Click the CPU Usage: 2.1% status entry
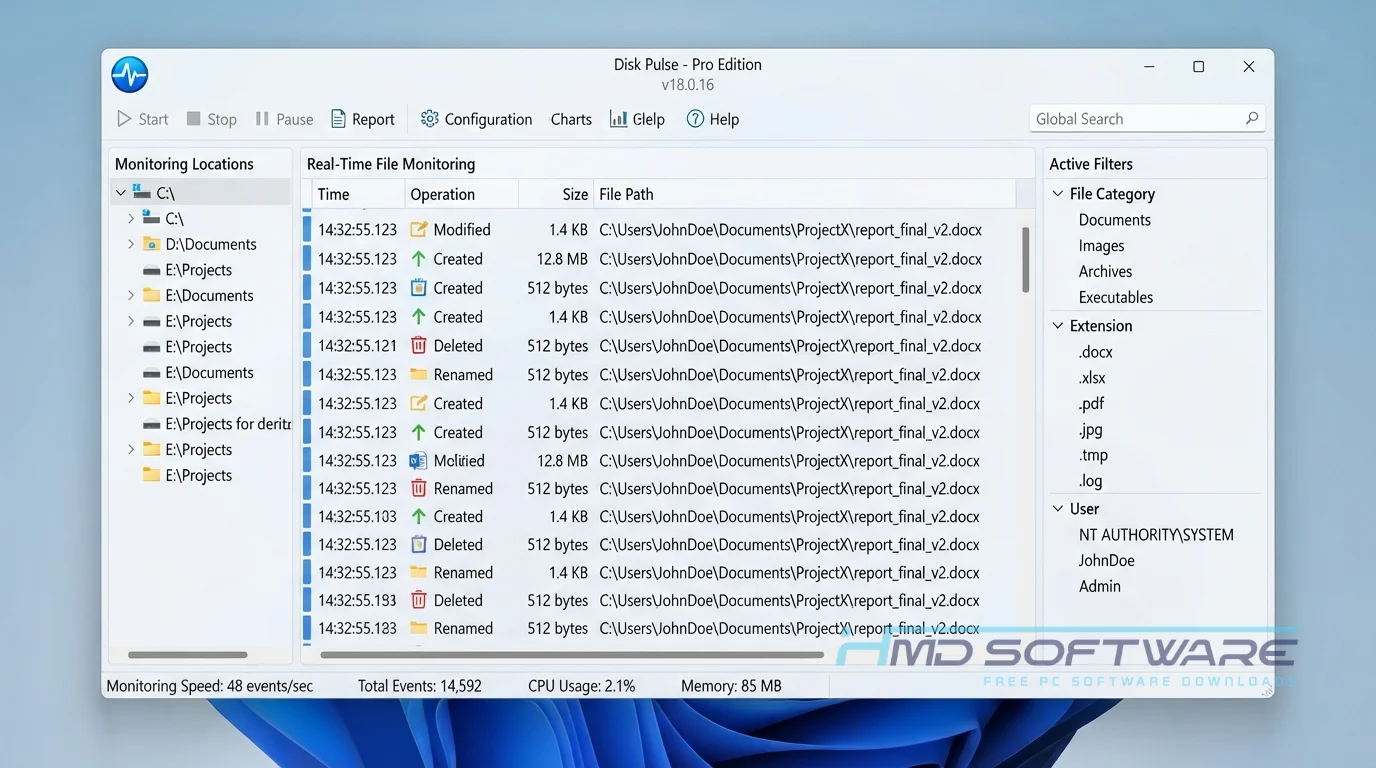This screenshot has height=768, width=1376. [x=582, y=686]
